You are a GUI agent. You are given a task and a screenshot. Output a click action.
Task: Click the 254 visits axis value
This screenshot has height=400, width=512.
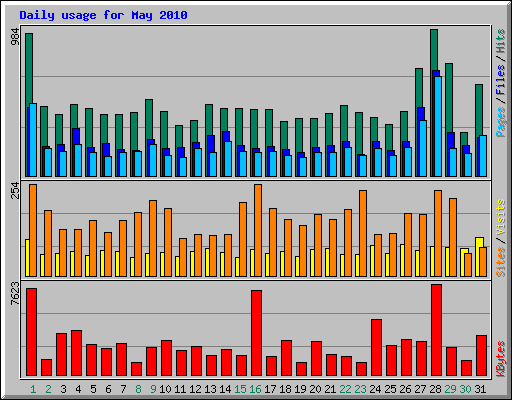click(15, 190)
